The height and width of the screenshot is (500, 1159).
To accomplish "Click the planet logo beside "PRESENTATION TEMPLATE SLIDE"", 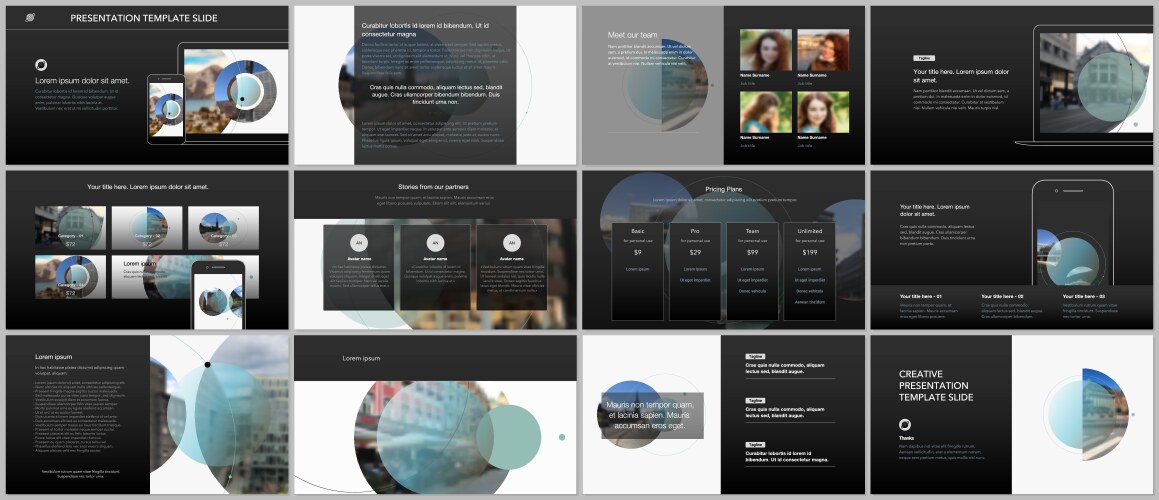I will coord(30,18).
